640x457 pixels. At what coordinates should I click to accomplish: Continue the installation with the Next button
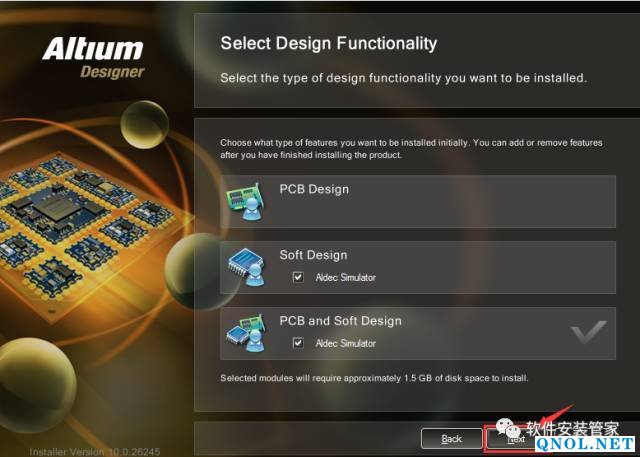click(510, 439)
